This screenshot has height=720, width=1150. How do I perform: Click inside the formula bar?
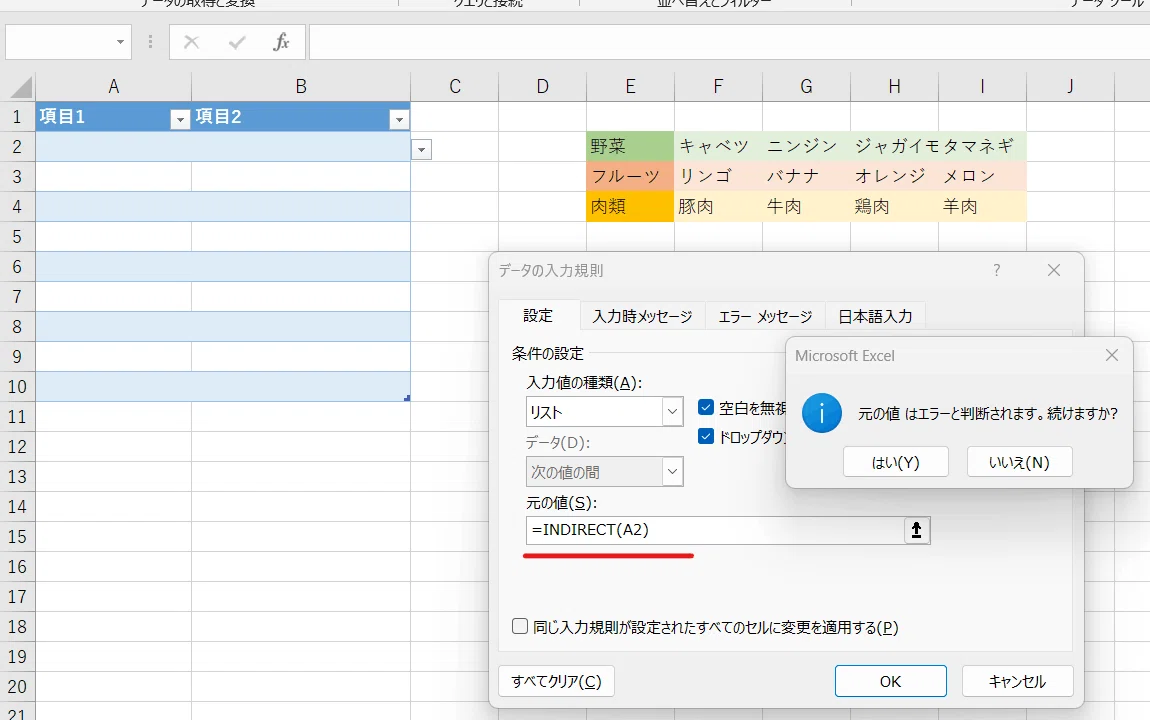(x=730, y=43)
